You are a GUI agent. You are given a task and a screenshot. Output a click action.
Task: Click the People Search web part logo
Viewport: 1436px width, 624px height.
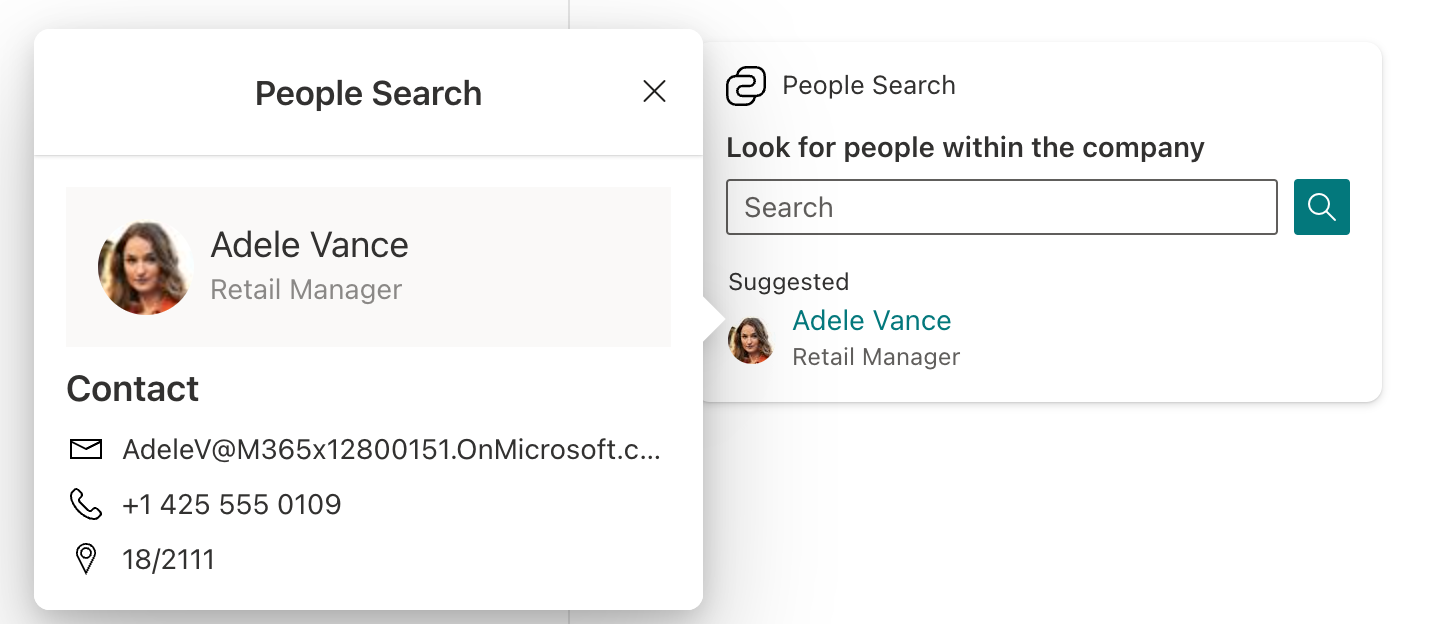coord(746,86)
